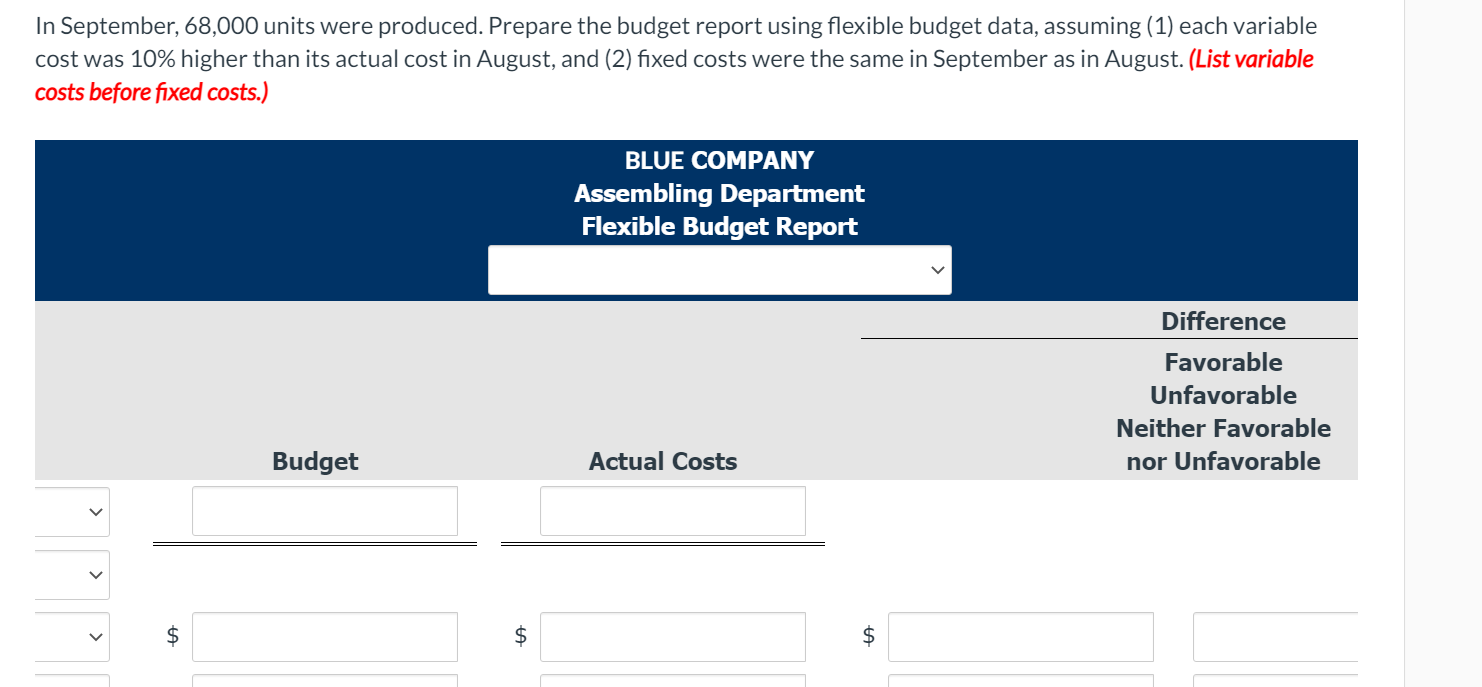Viewport: 1482px width, 687px height.
Task: Click the chevron on the third row selector
Action: 93,637
